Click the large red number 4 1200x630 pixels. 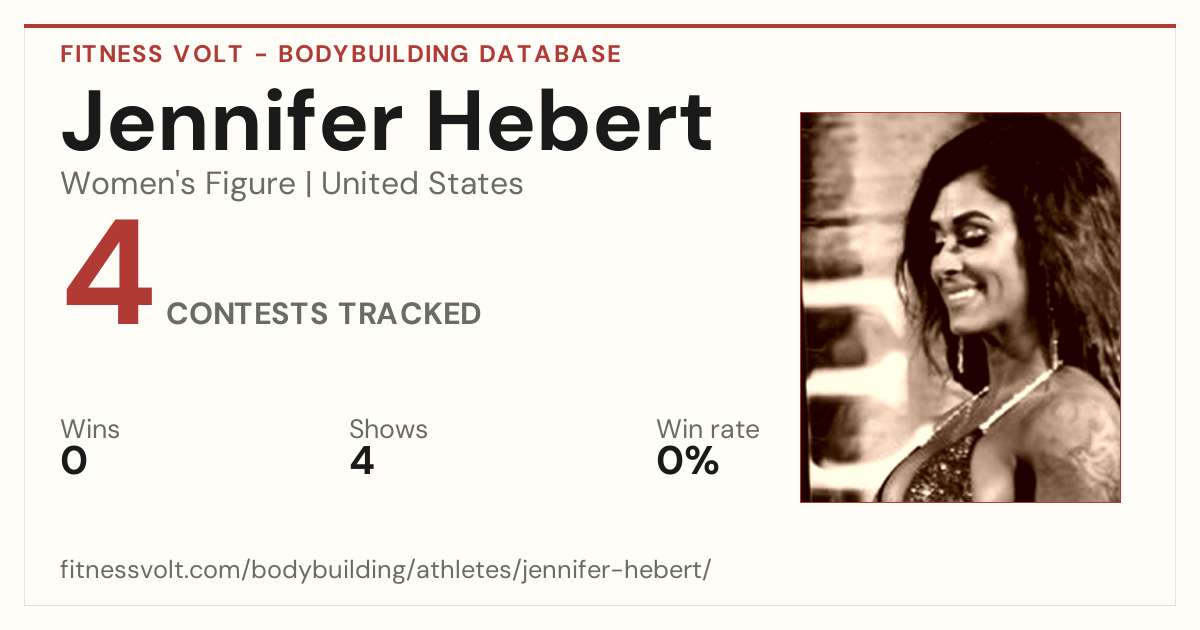(x=109, y=274)
